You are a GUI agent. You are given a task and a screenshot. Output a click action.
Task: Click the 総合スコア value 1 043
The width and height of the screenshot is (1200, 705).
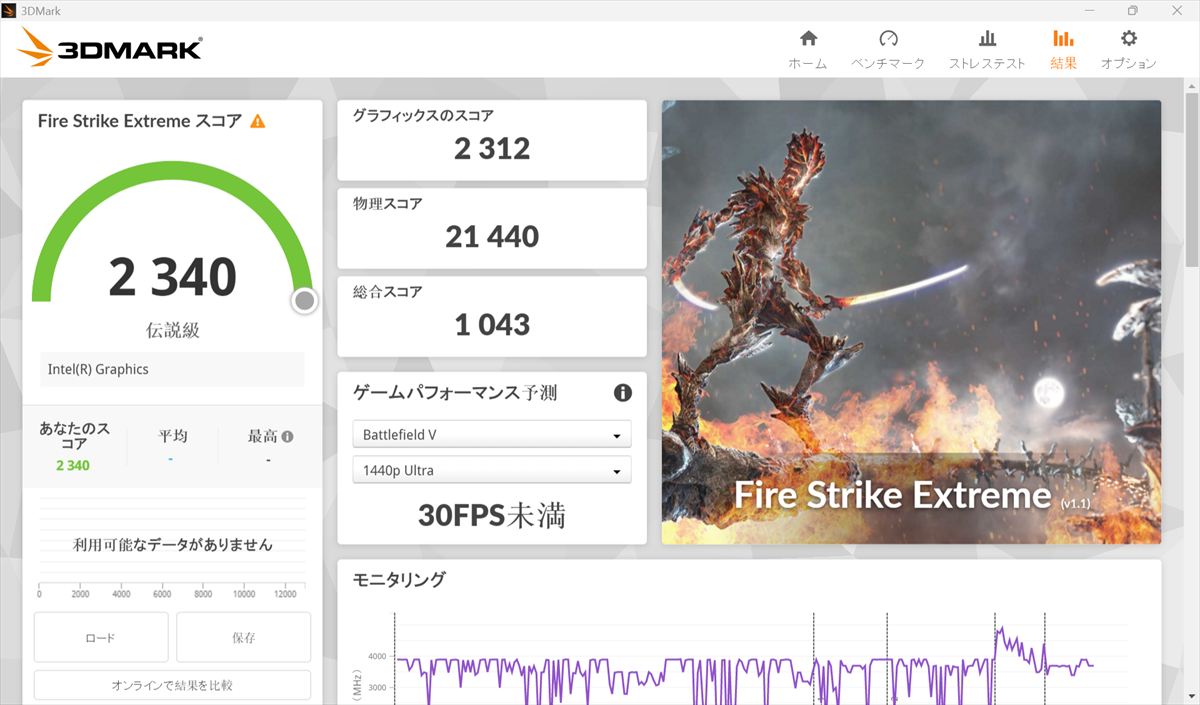point(492,325)
